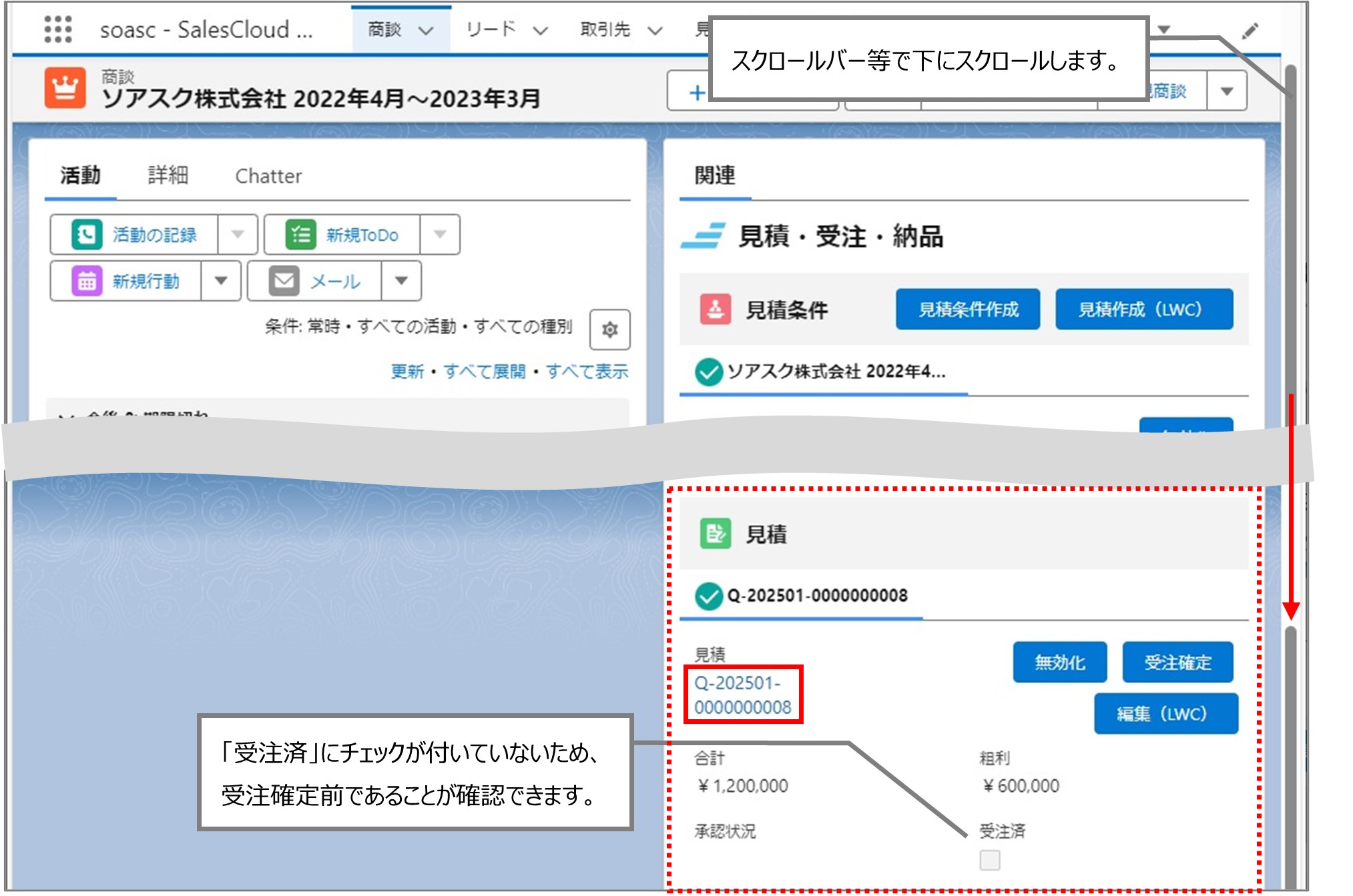
Task: Click the green 見積 document icon
Action: pyautogui.click(x=715, y=534)
